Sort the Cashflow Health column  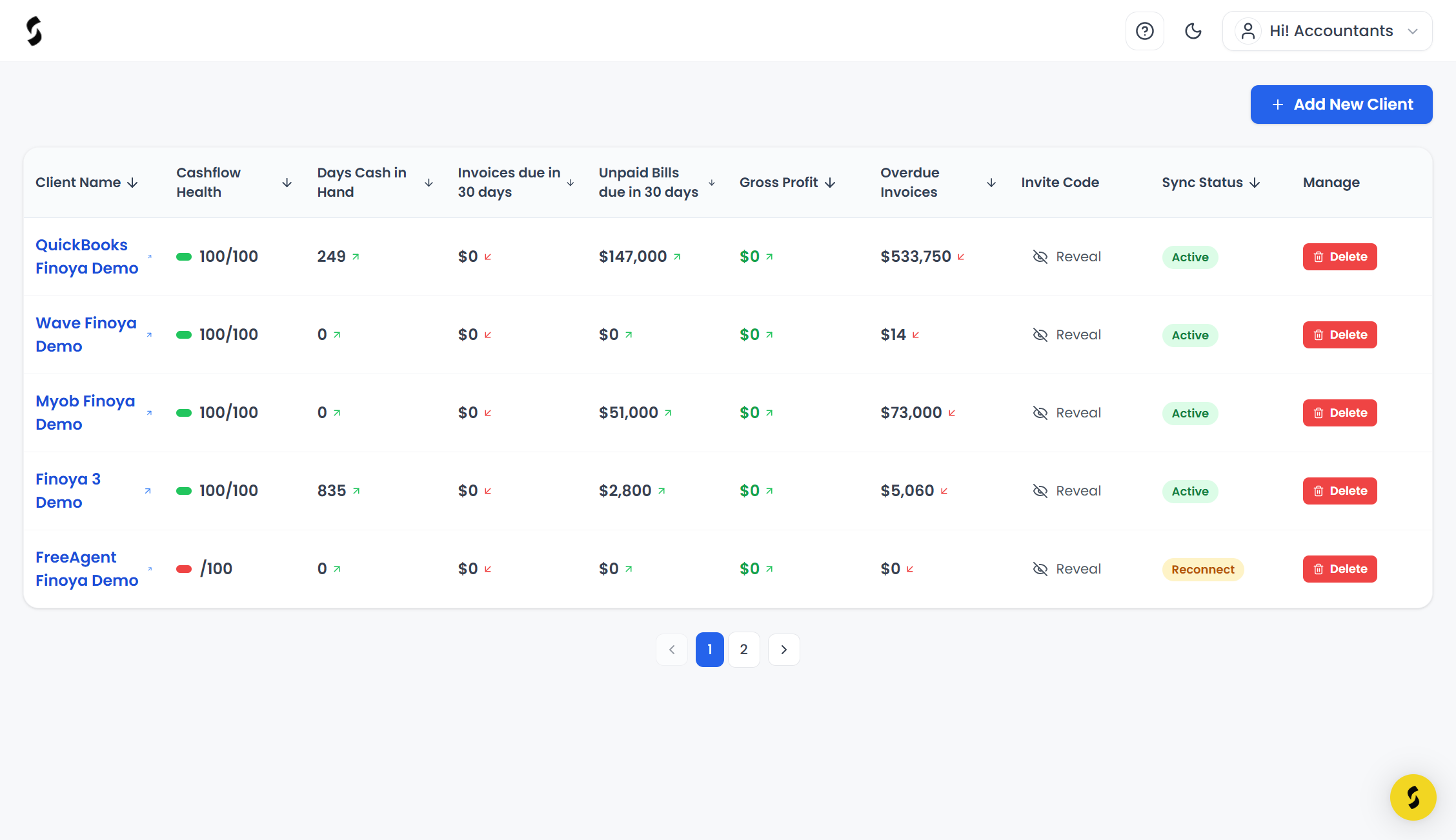click(x=287, y=183)
